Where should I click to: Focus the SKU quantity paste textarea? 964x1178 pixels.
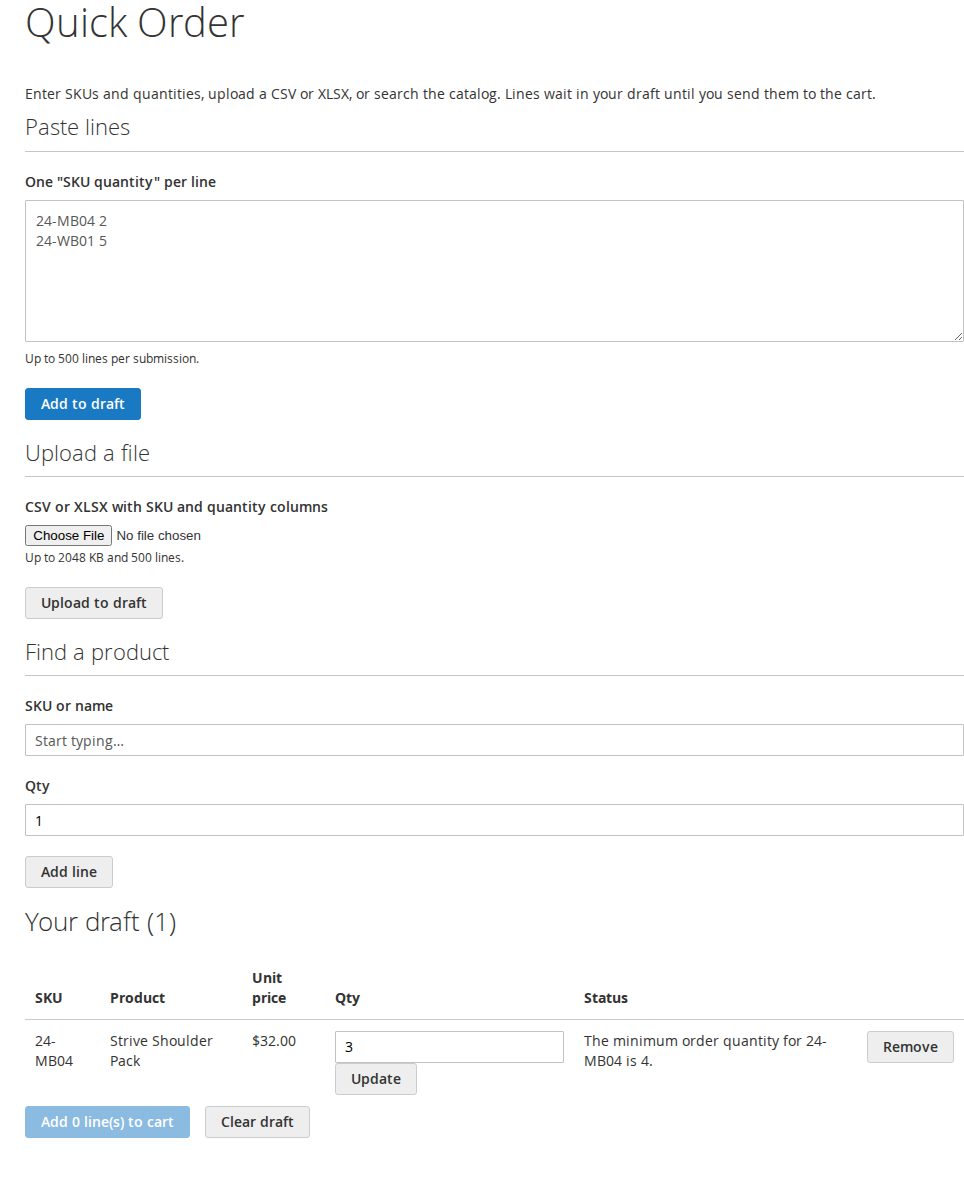(494, 270)
